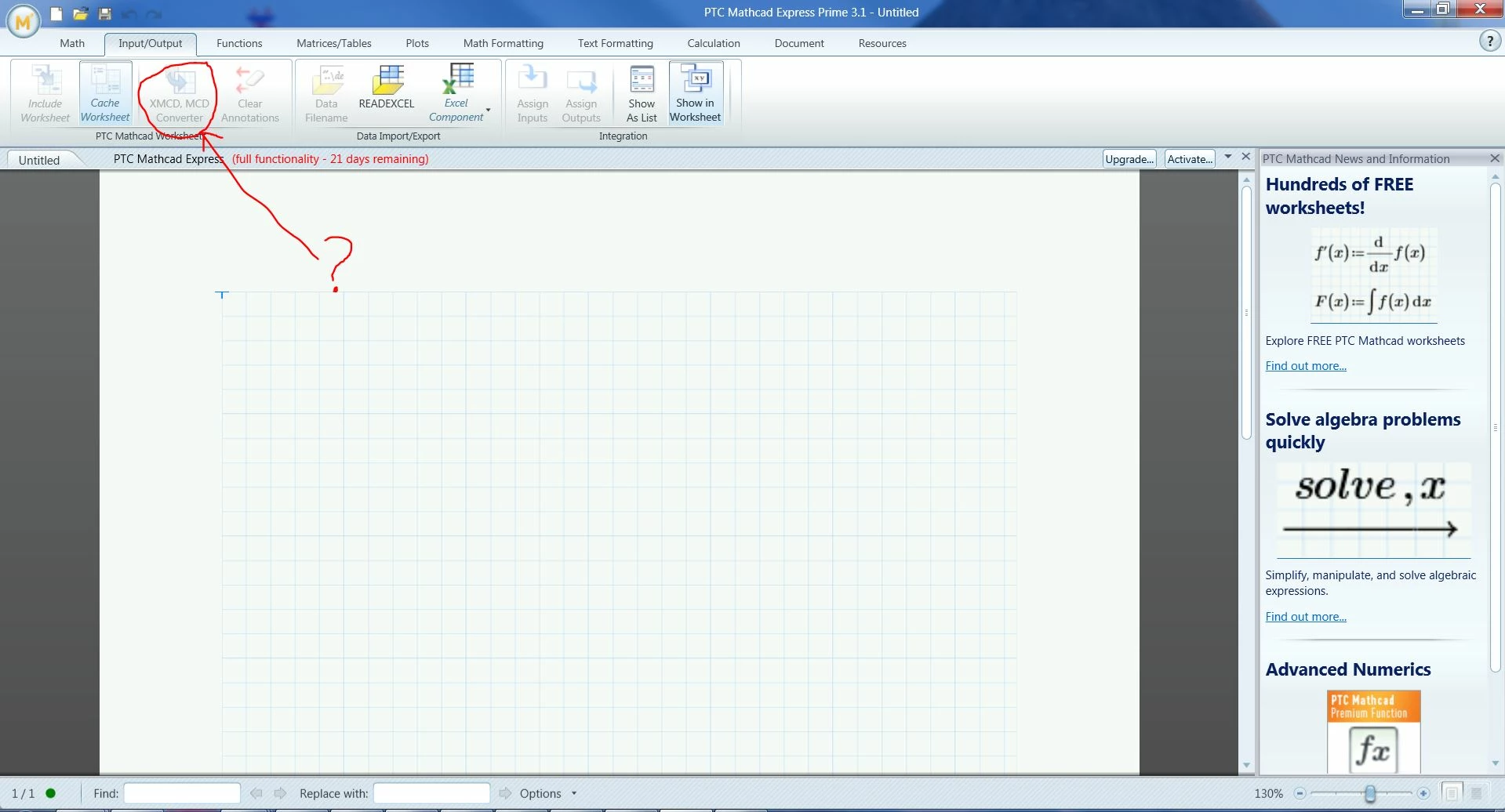Screen dimensions: 1505x812
Task: Click the zoom out minus button
Action: (x=1300, y=793)
